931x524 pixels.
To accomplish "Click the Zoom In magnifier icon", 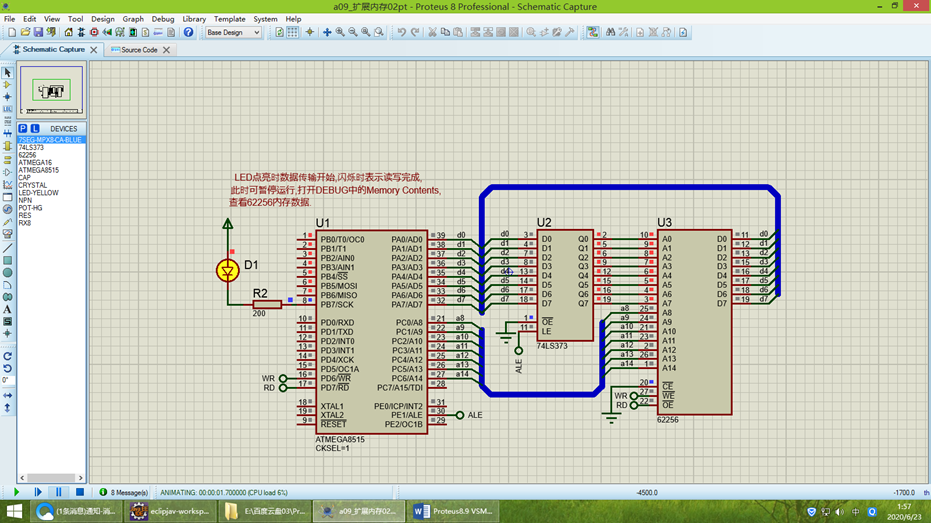I will [340, 32].
